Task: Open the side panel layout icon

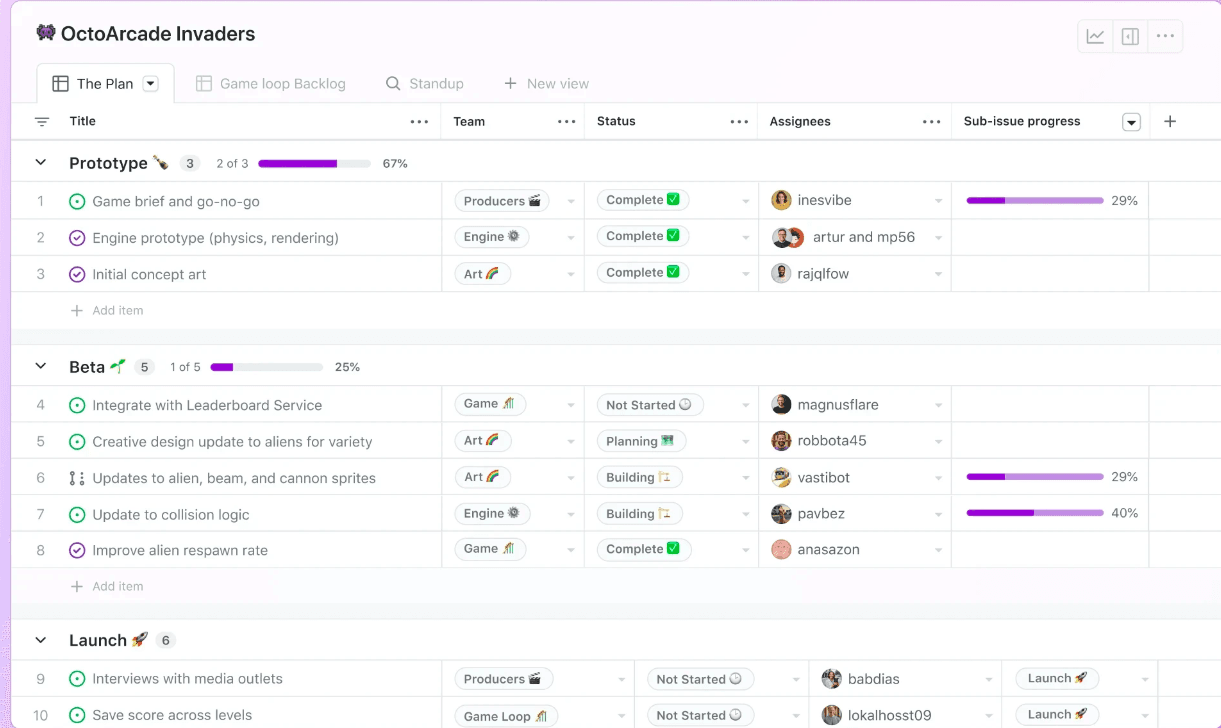Action: [1130, 37]
